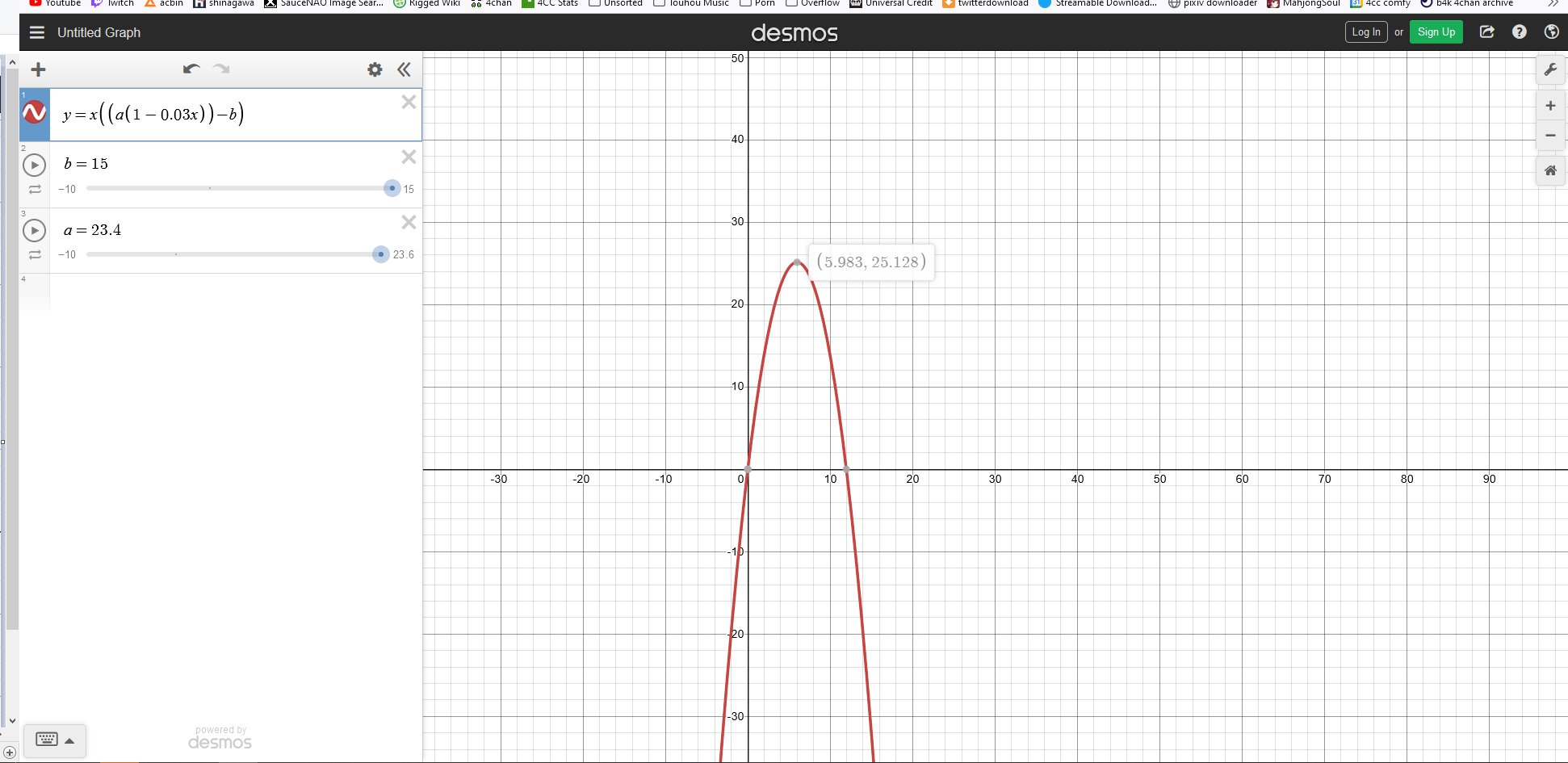Zoom in on the graph
Image resolution: width=1568 pixels, height=763 pixels.
(x=1550, y=106)
